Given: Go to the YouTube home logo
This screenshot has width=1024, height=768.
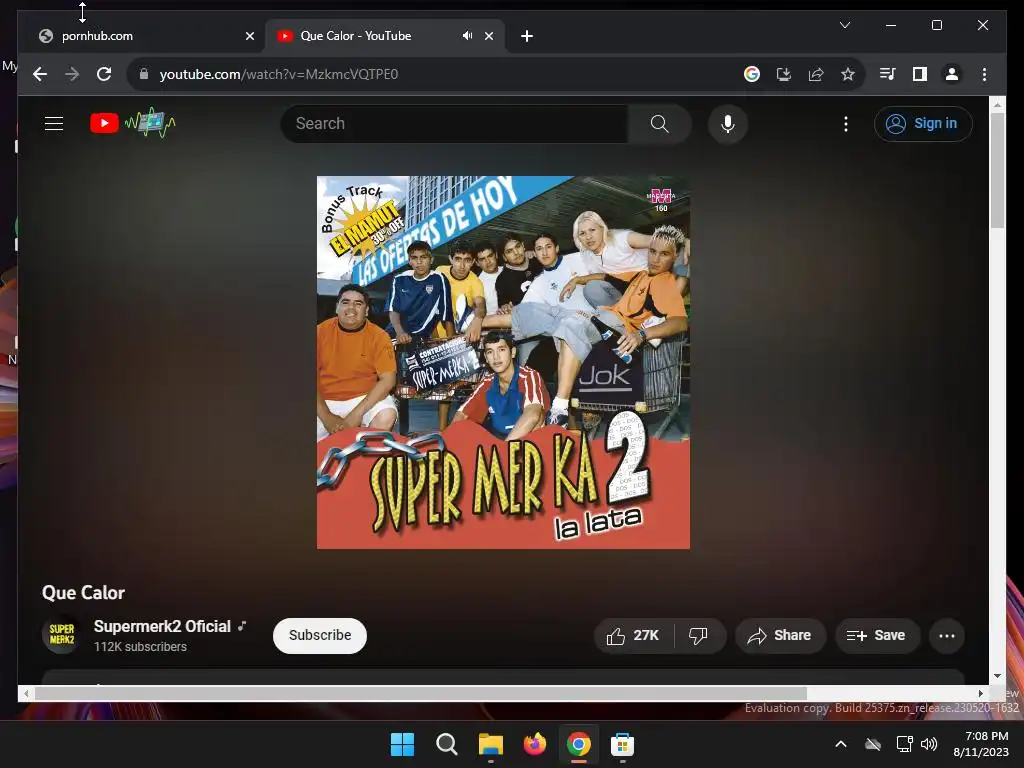Looking at the screenshot, I should pos(133,123).
